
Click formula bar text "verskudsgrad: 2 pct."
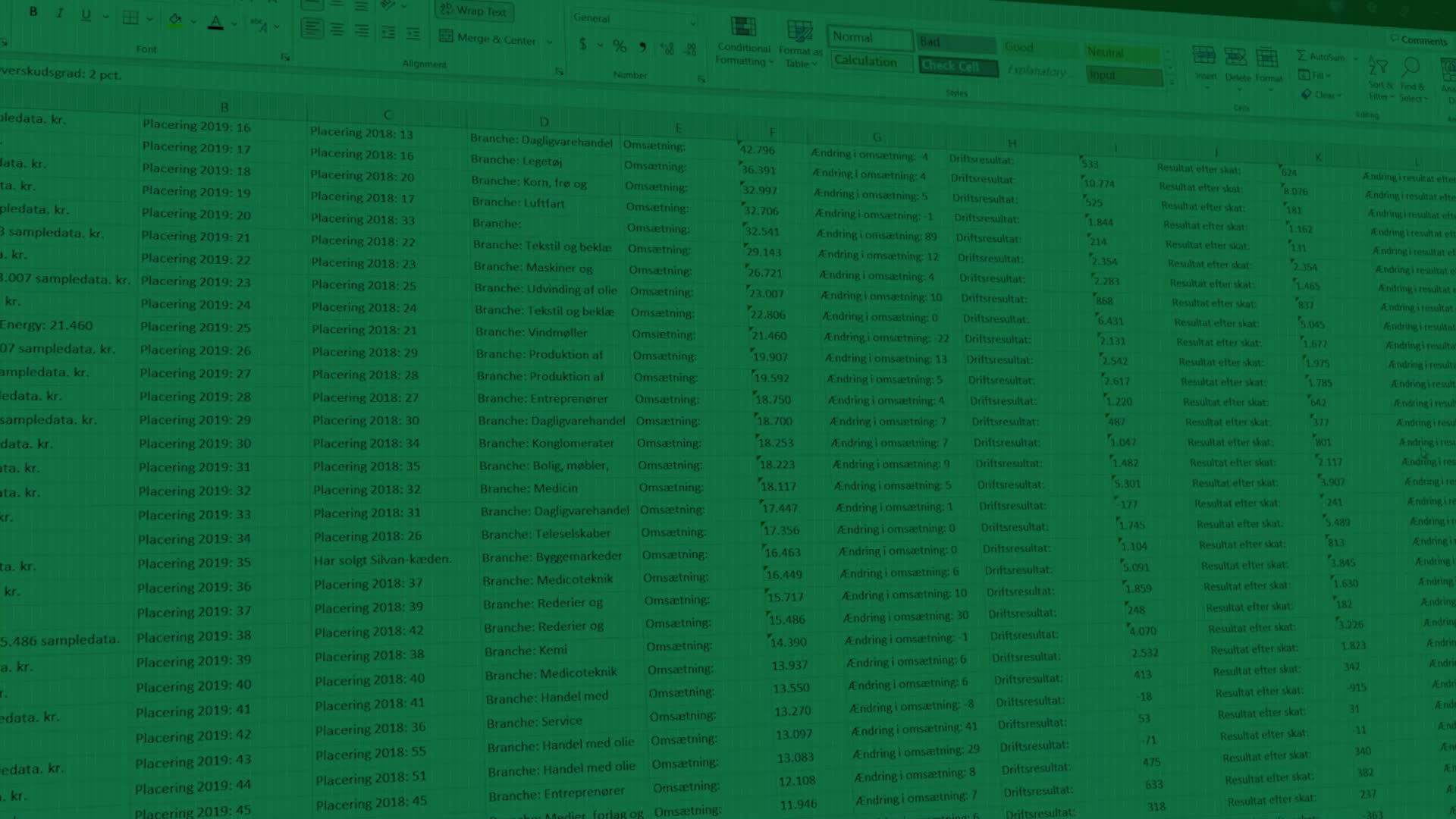coord(61,74)
